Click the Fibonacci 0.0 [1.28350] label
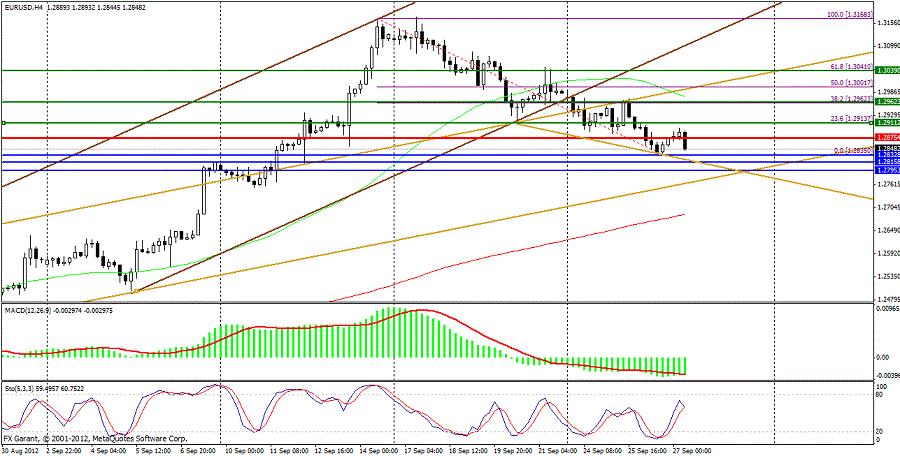The image size is (900, 456). [854, 150]
